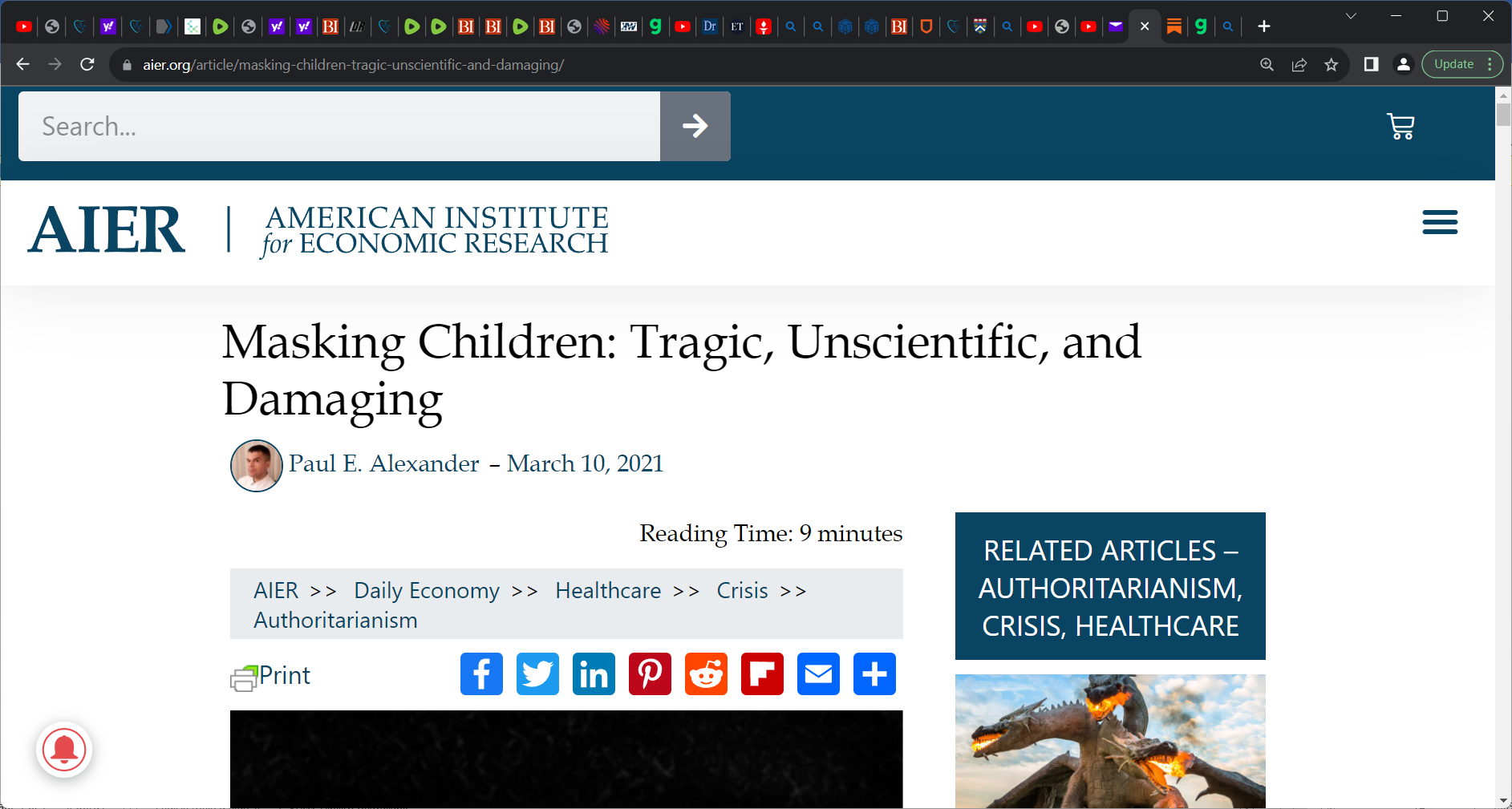Click the Update browser button
The width and height of the screenshot is (1512, 809).
coord(1453,64)
